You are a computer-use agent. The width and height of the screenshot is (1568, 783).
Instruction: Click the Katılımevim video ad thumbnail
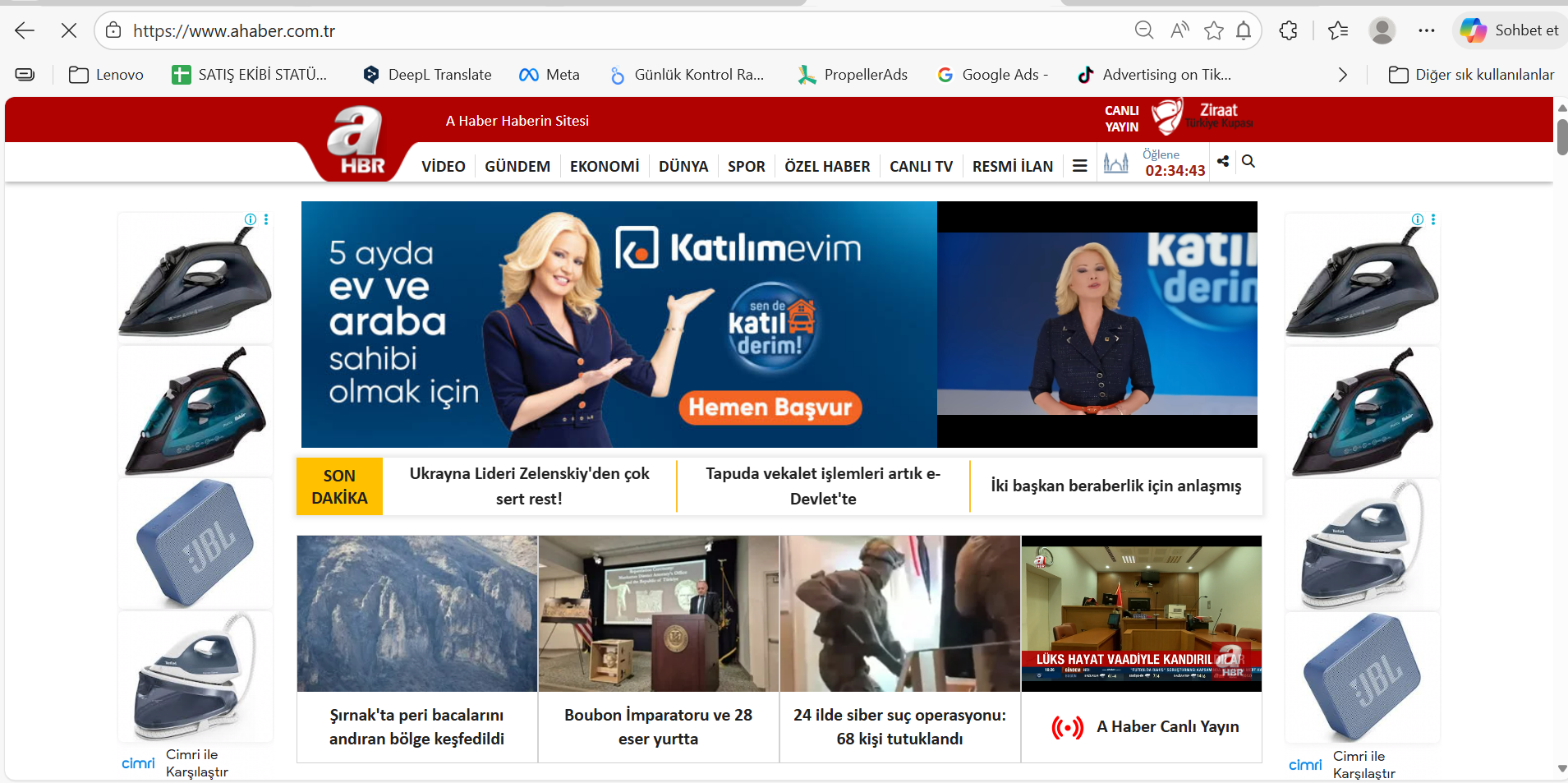(1097, 324)
